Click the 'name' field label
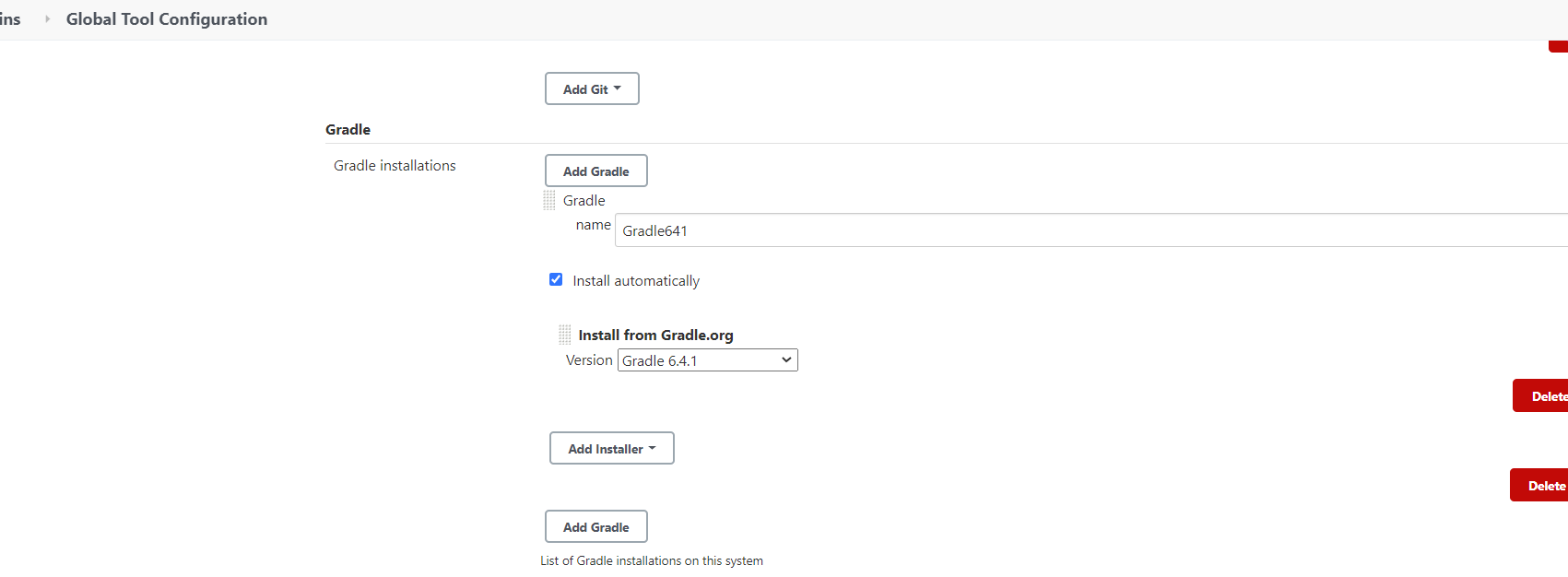The height and width of the screenshot is (577, 1568). 594,225
